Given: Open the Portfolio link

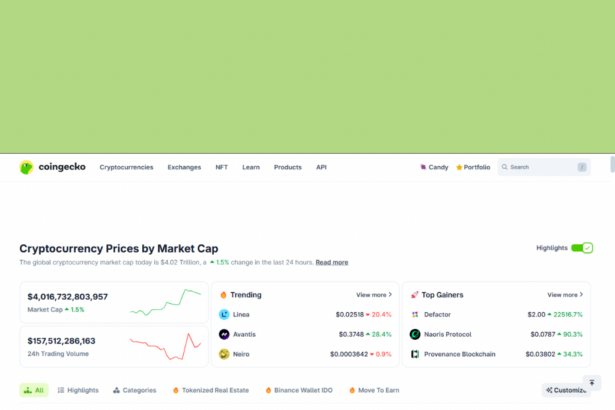Looking at the screenshot, I should (x=473, y=167).
